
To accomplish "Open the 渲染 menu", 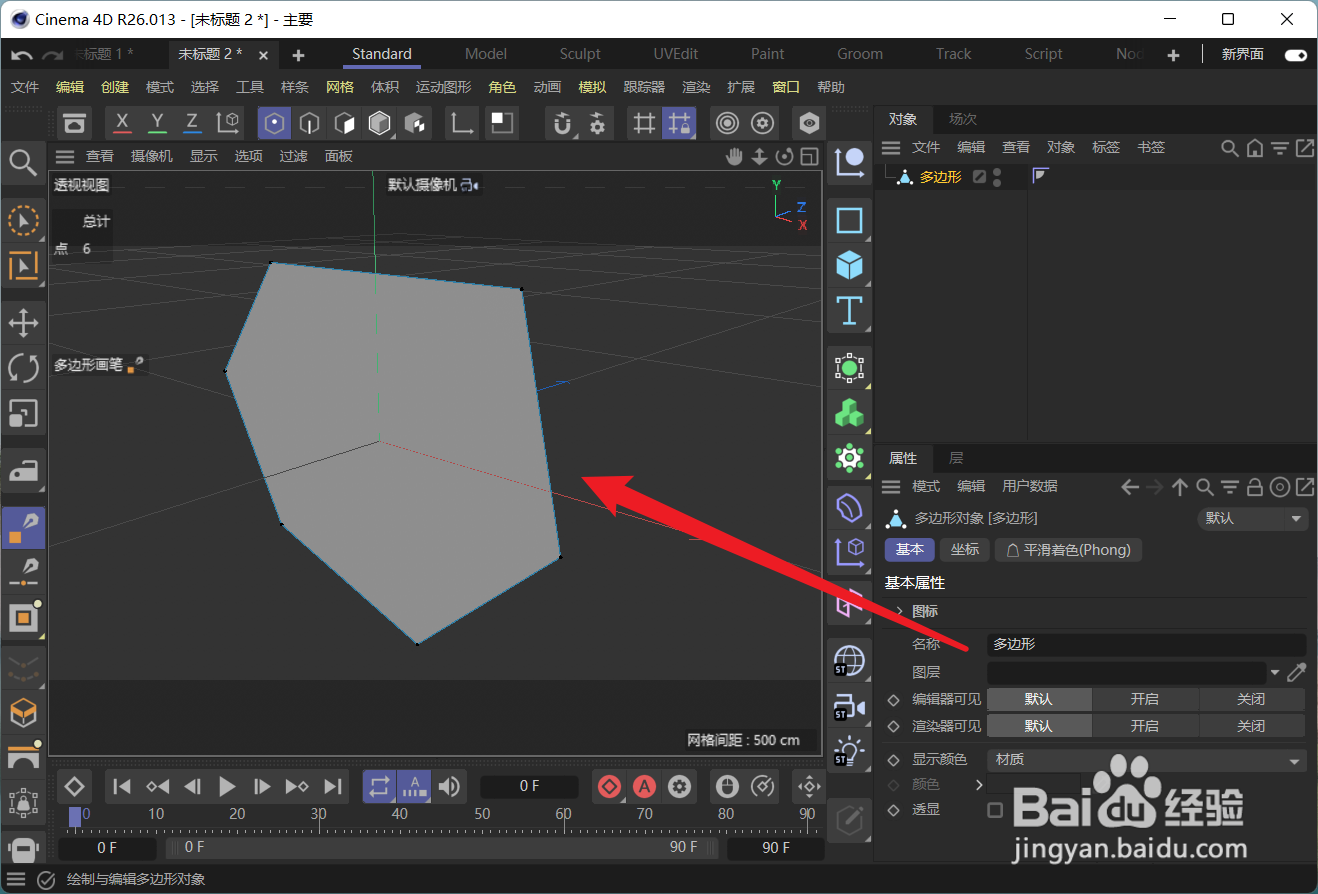I will (695, 87).
